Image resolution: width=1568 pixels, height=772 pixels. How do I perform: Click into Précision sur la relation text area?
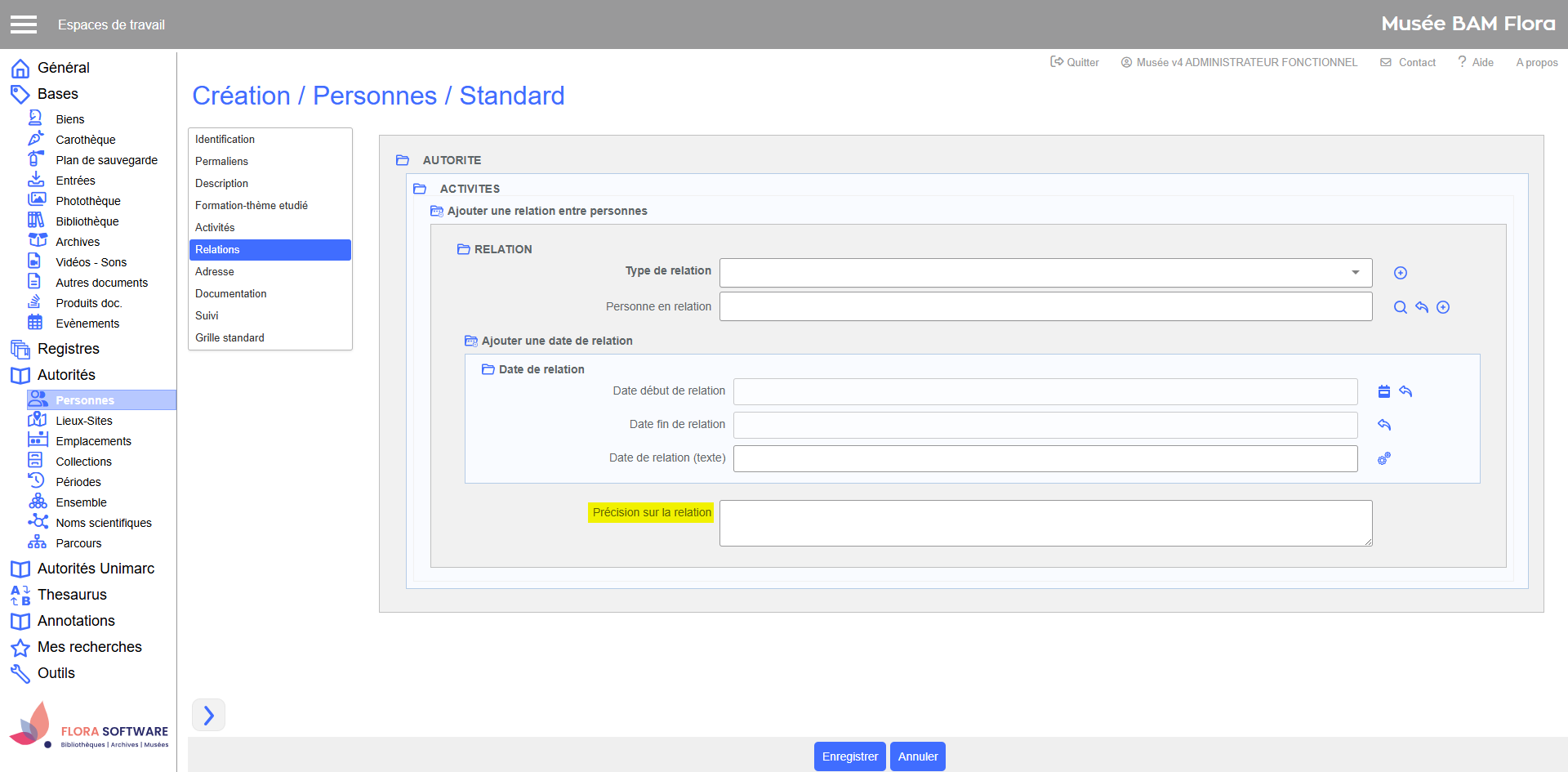1045,523
